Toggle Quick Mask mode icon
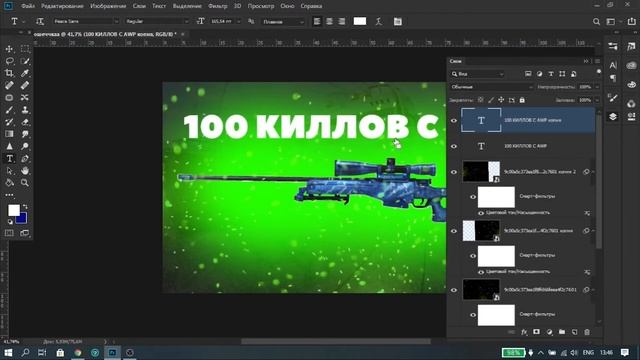The width and height of the screenshot is (640, 360). pyautogui.click(x=9, y=233)
